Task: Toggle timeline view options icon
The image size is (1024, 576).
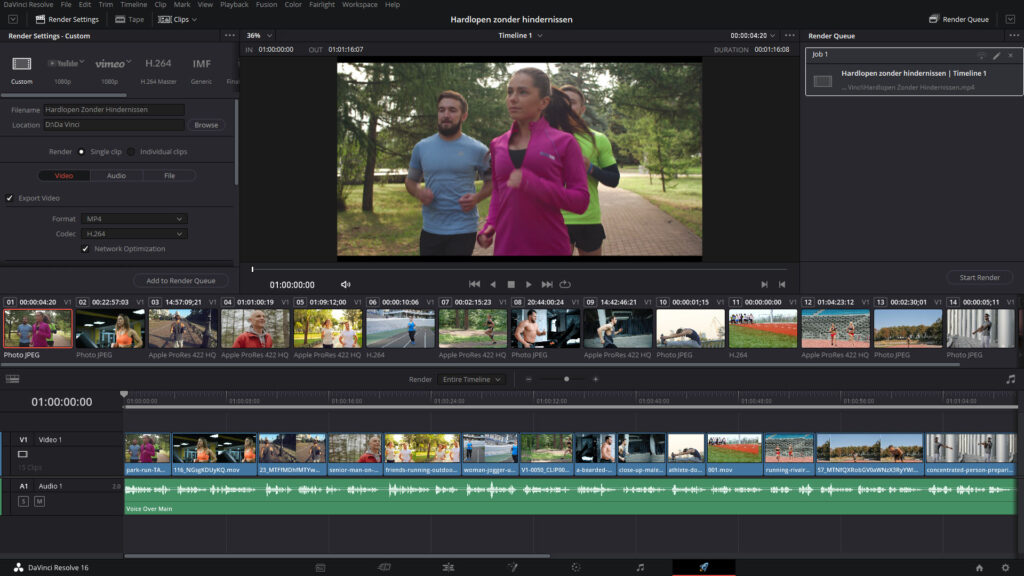Action: click(12, 379)
